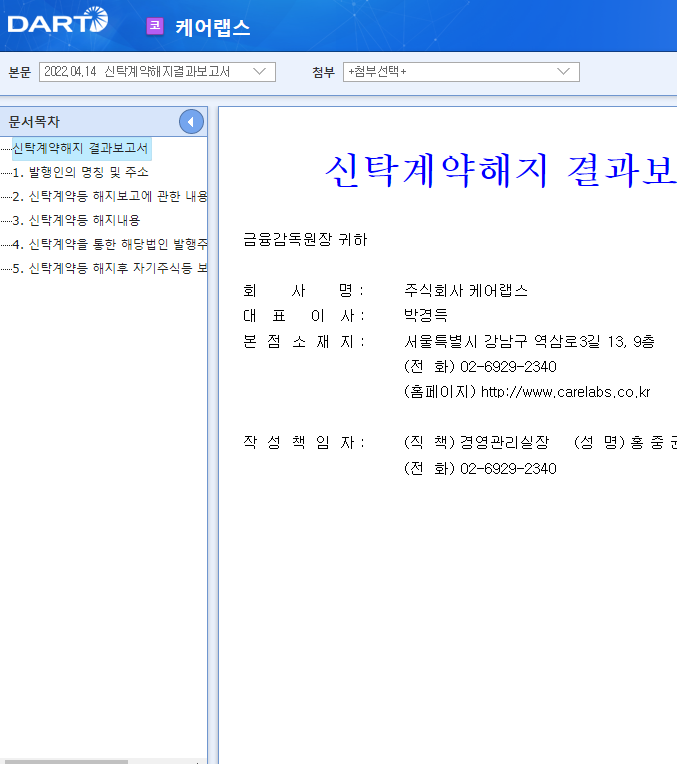
Task: Click the horizontal scrollbar in contents panel
Action: [66, 762]
